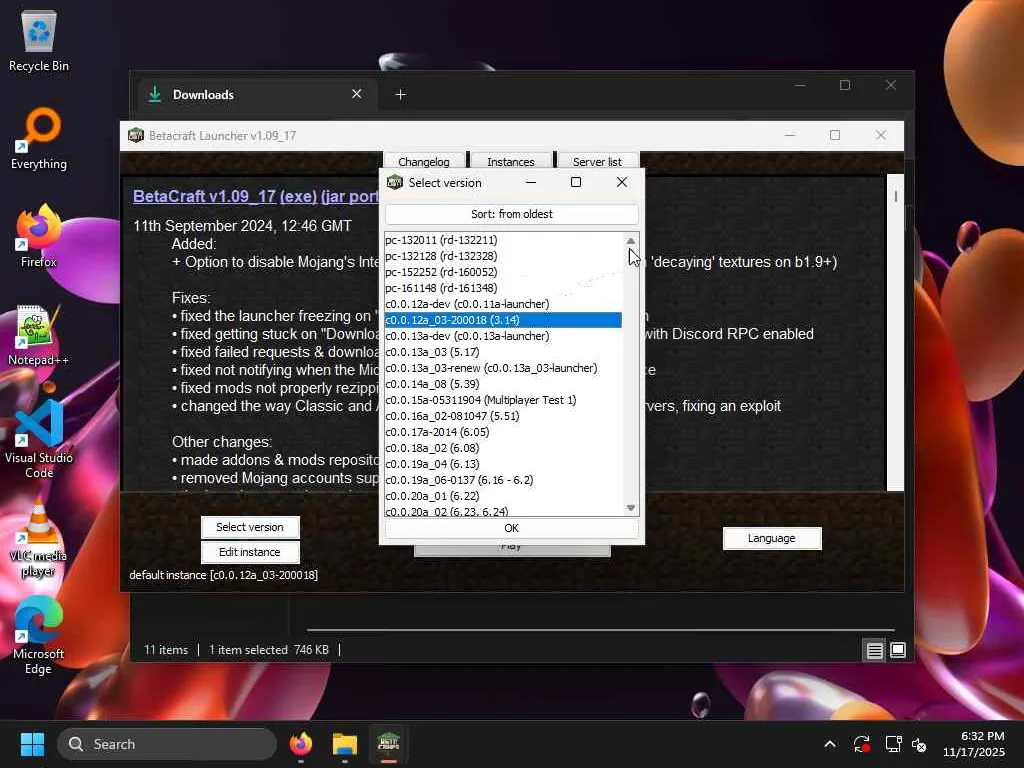The width and height of the screenshot is (1024, 768).
Task: Close the Downloads tab
Action: pos(357,94)
